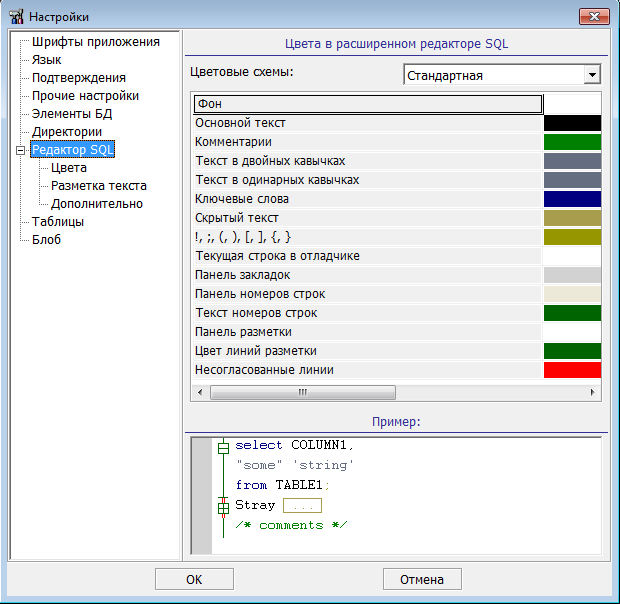Viewport: 620px width, 604px height.
Task: Collapse the Редактор SQL tree node
Action: [19, 151]
